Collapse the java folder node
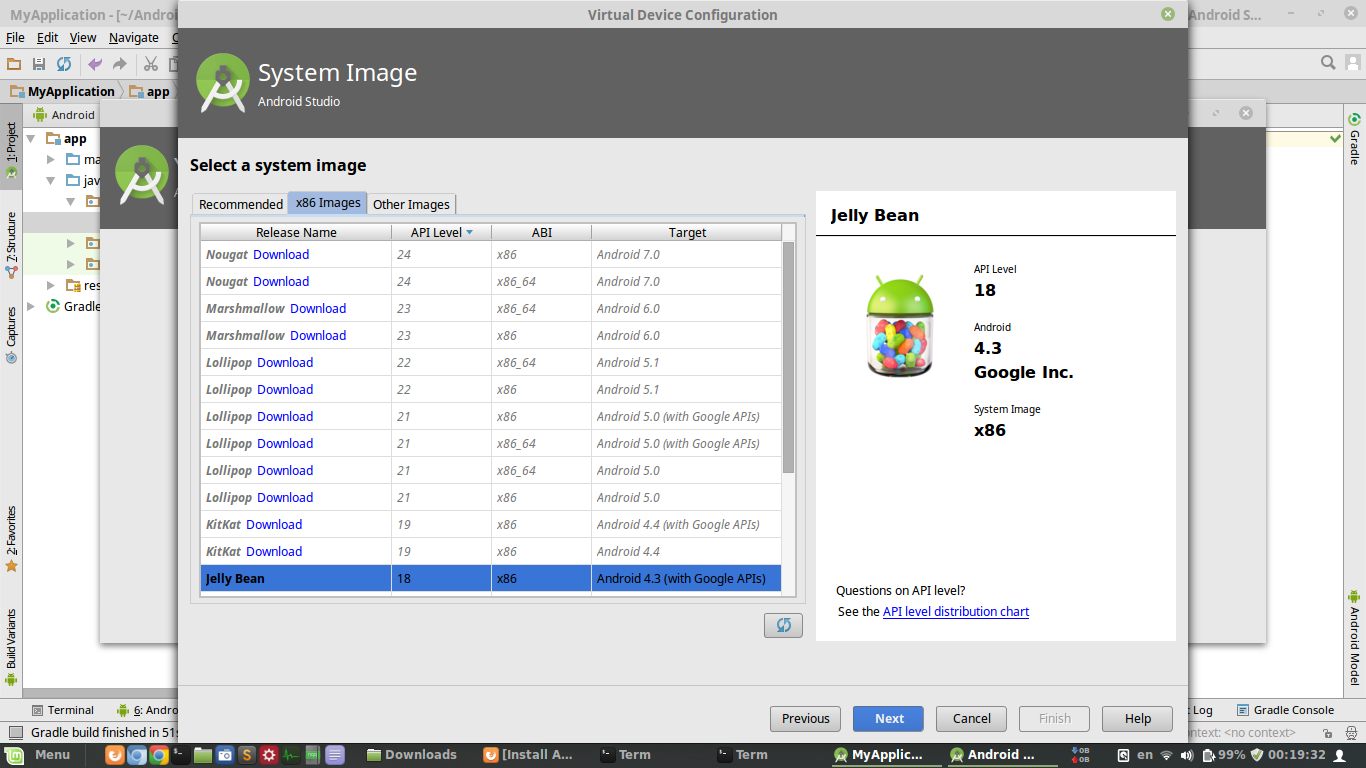This screenshot has width=1366, height=768. click(52, 180)
